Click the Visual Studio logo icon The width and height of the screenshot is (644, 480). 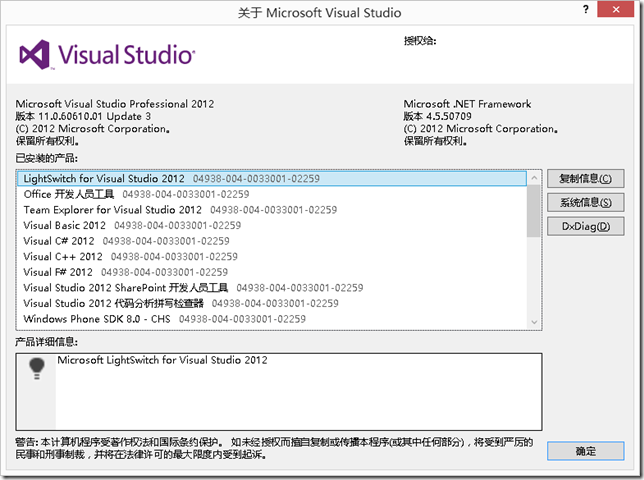(x=35, y=55)
